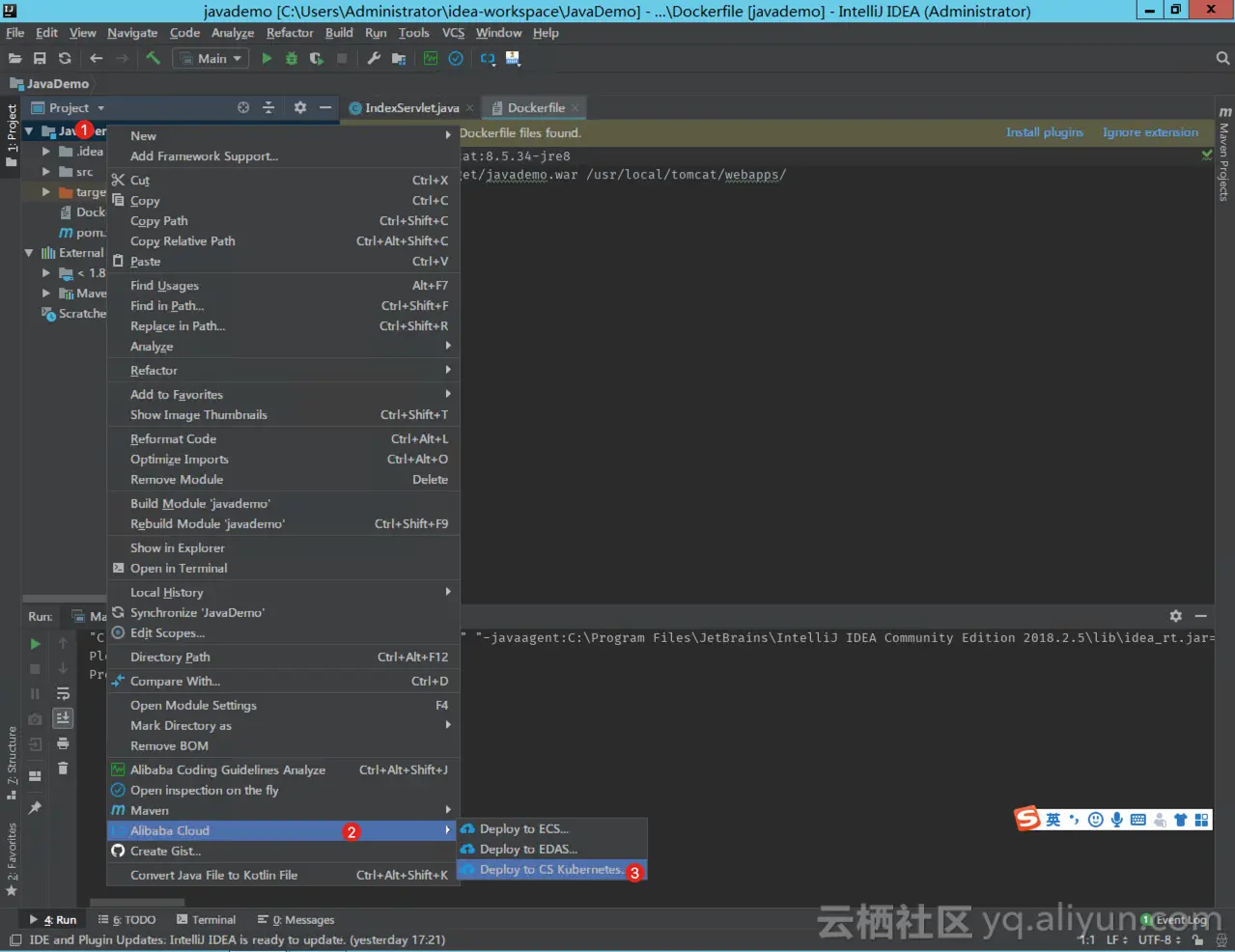Viewport: 1235px width, 952px height.
Task: Open the Structure side tool window
Action: pos(12,763)
